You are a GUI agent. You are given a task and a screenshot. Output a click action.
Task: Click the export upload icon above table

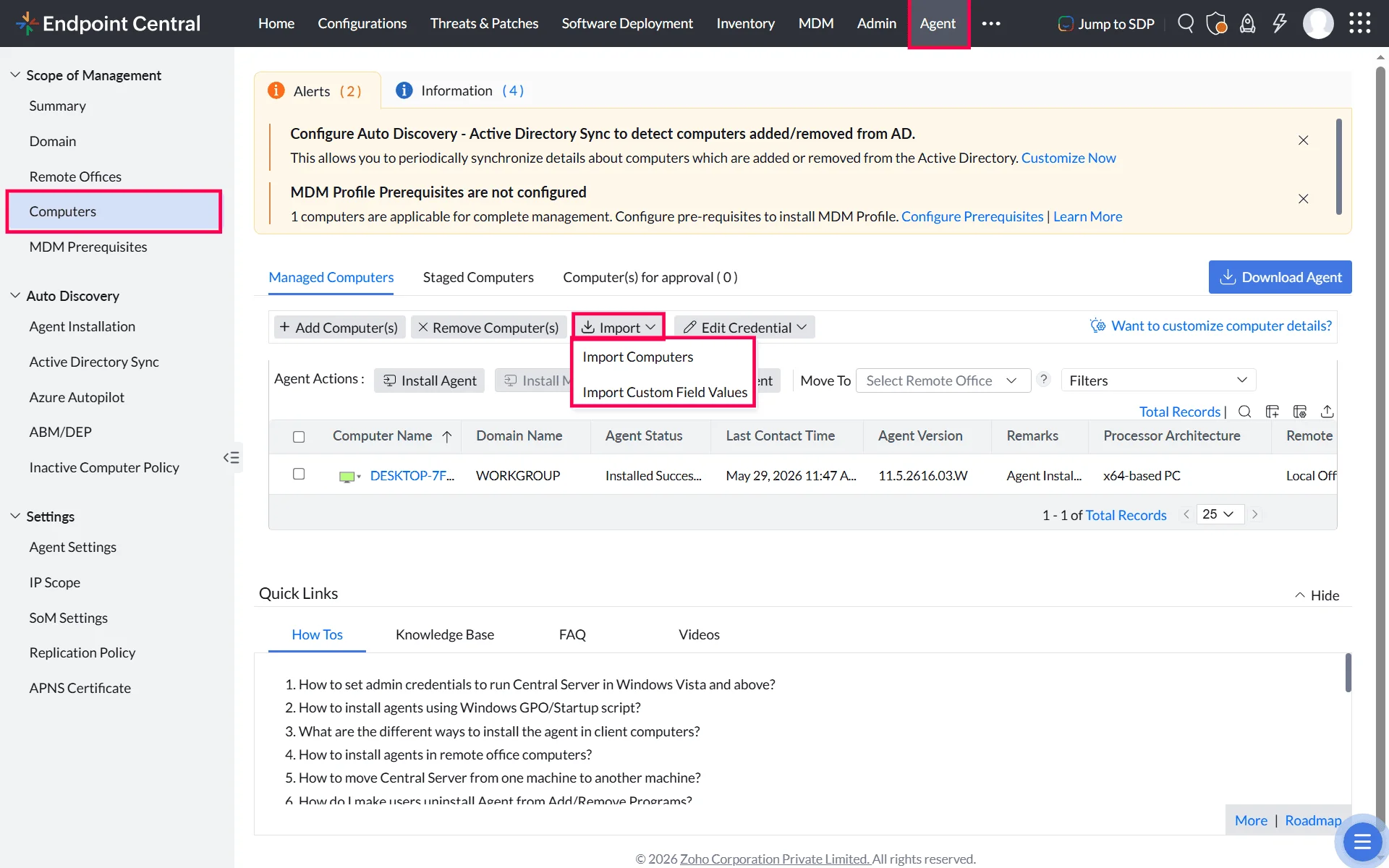point(1328,412)
